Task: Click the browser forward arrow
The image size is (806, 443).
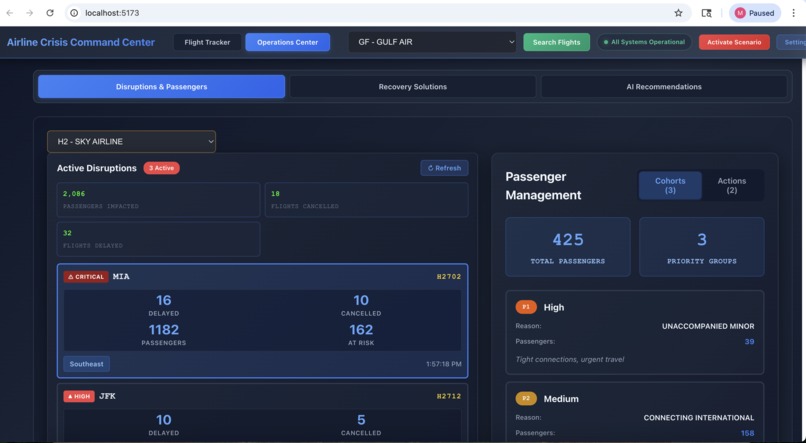Action: (30, 13)
